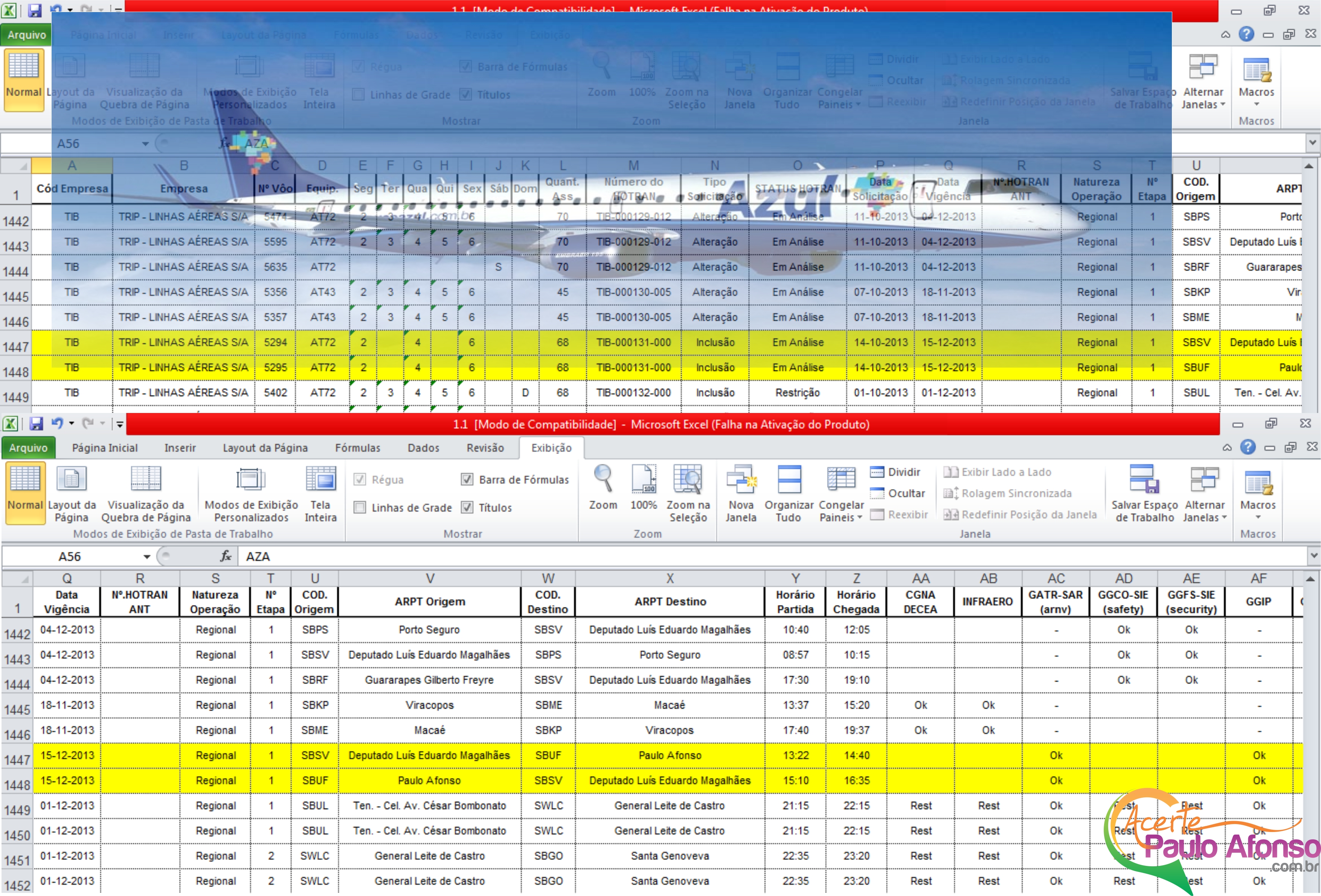Open the Fórmulas ribbon tab
Viewport: 1321px width, 896px height.
[x=357, y=448]
